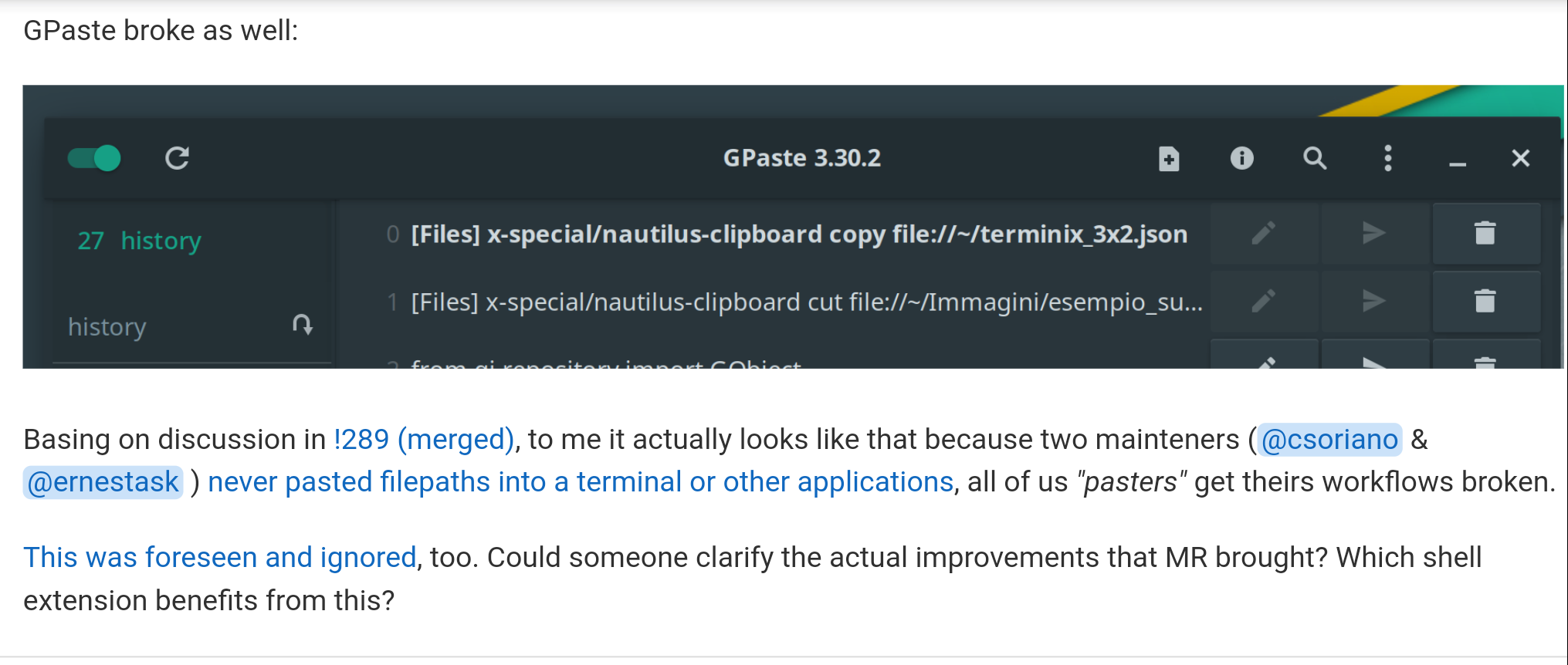Select the terminix_3x2.json clipboard item
The height and width of the screenshot is (665, 1568).
pos(798,235)
